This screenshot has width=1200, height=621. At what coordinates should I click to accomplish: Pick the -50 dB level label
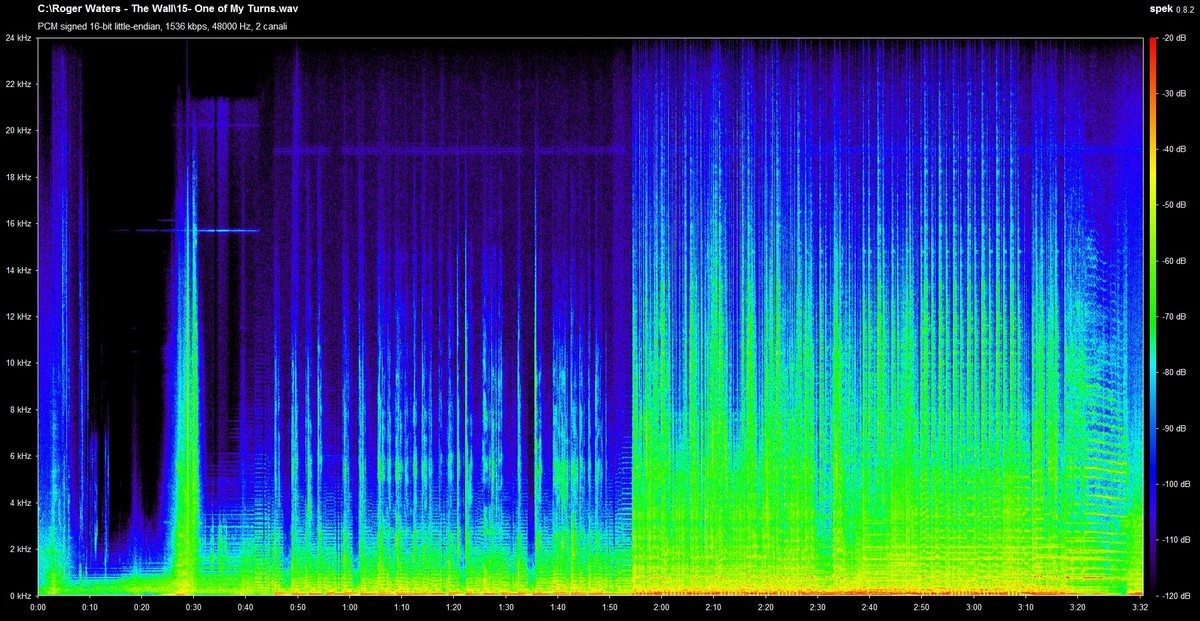[1175, 205]
